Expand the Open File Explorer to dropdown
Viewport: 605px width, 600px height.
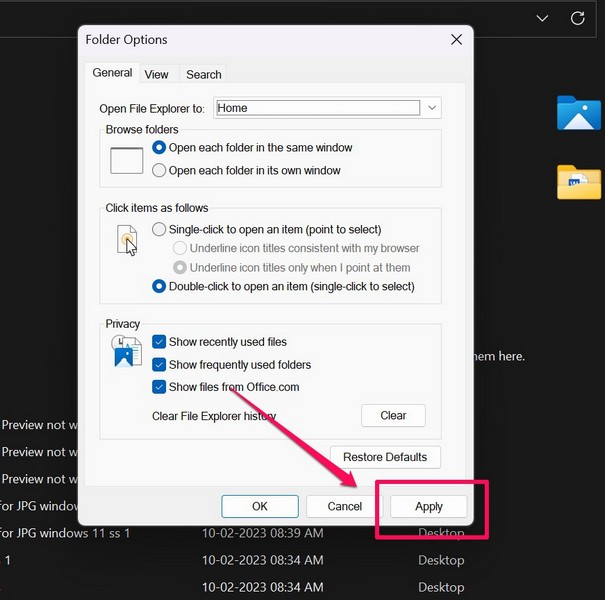tap(431, 108)
